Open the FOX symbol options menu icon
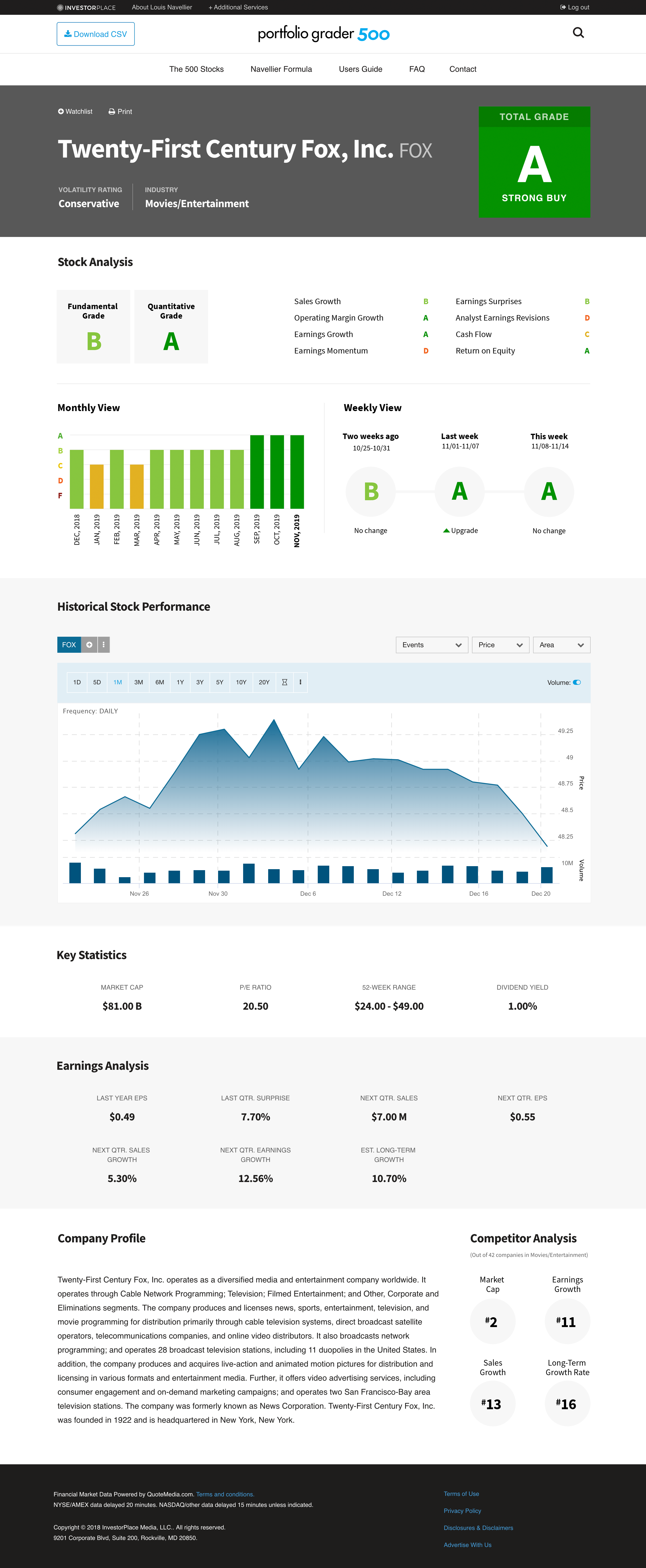The image size is (646, 1568). point(103,645)
